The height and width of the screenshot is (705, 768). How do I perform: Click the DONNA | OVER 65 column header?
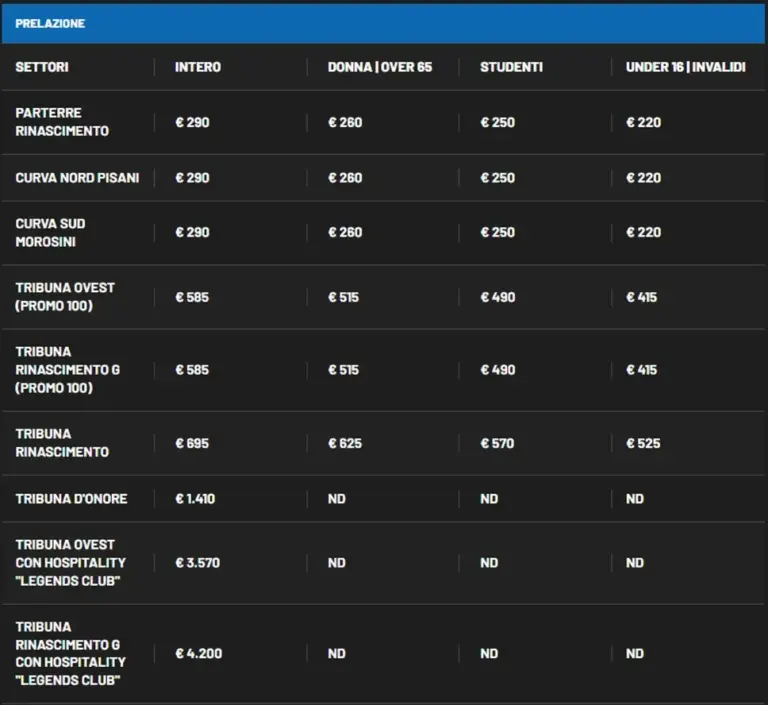point(380,67)
